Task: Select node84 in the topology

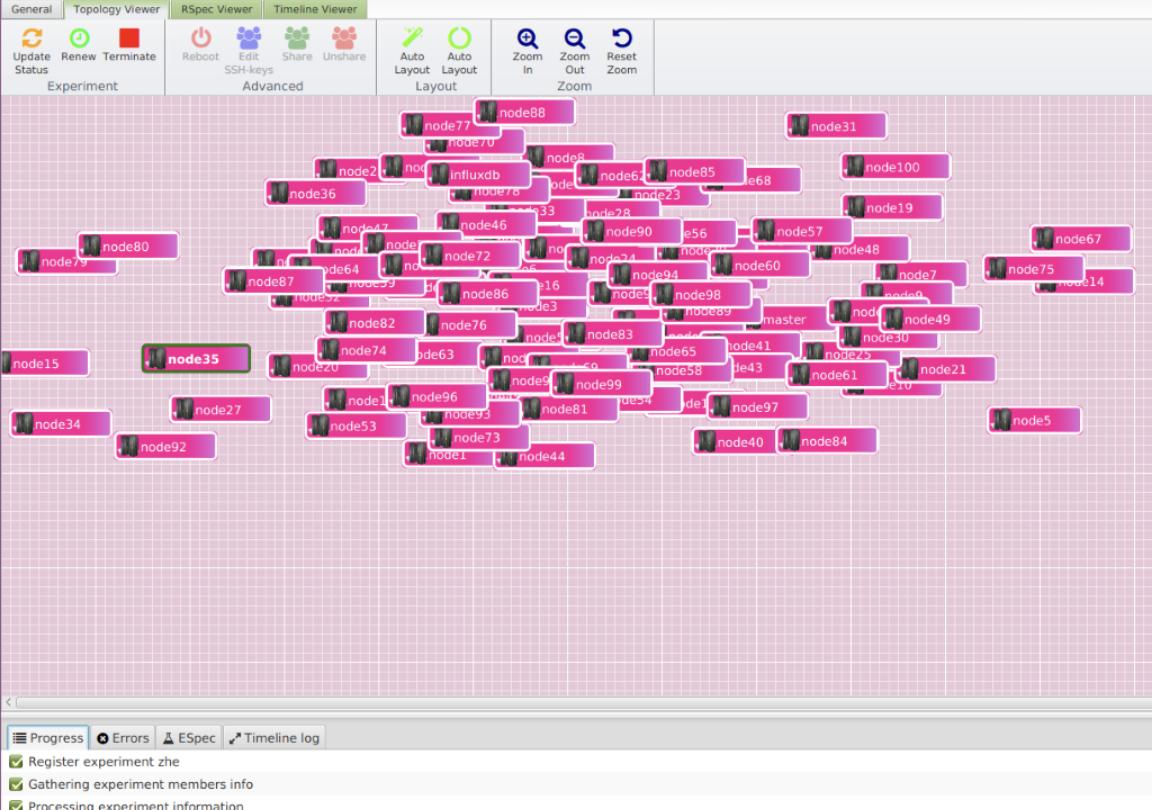Action: point(827,441)
